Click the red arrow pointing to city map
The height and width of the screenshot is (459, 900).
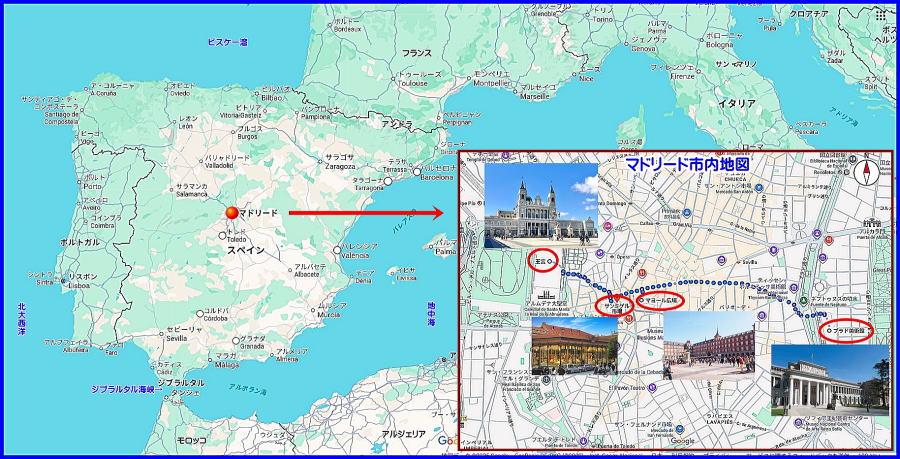coord(365,213)
